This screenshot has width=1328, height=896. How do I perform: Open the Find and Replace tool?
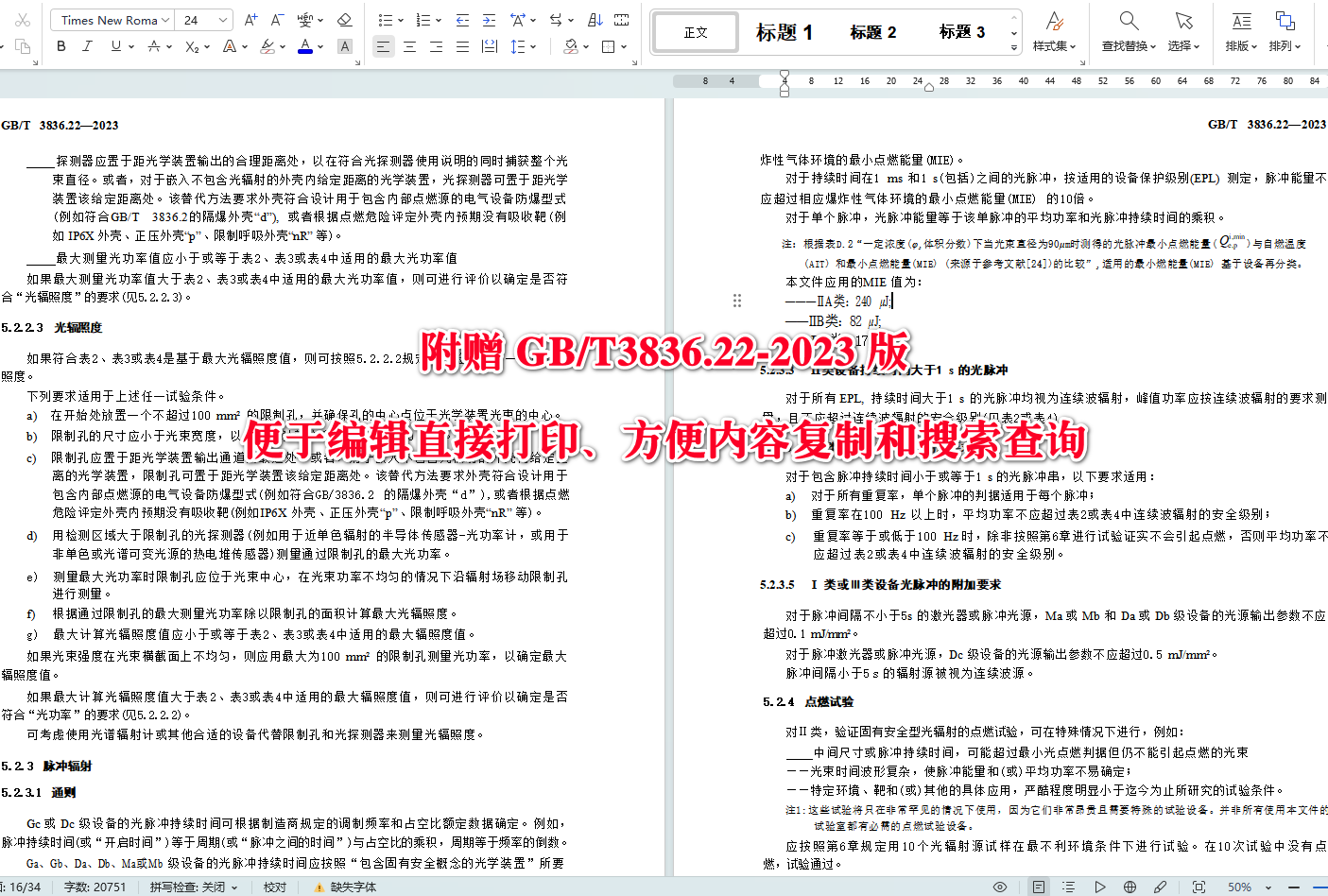pos(1127,31)
